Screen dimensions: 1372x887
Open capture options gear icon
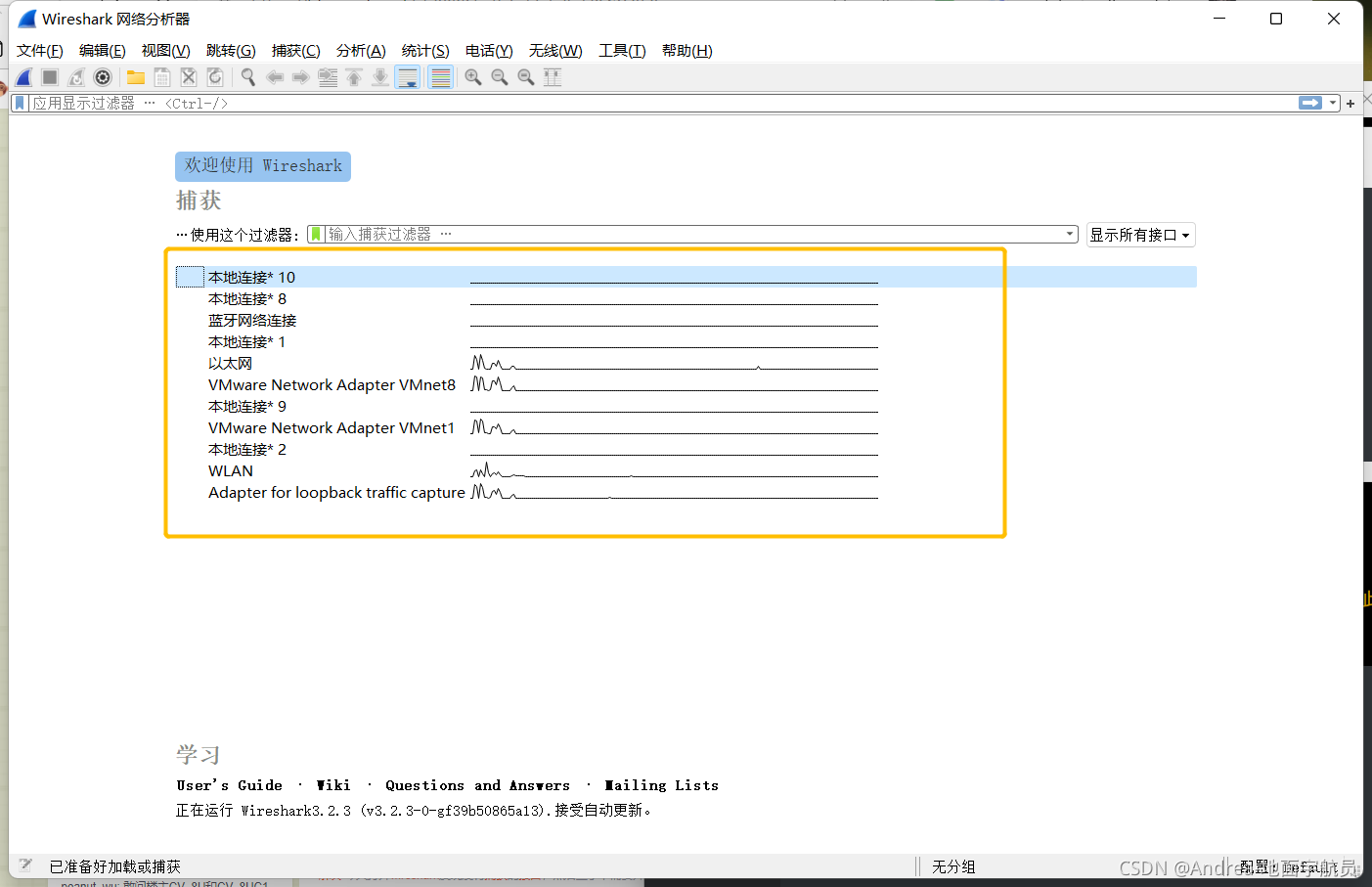pyautogui.click(x=103, y=77)
